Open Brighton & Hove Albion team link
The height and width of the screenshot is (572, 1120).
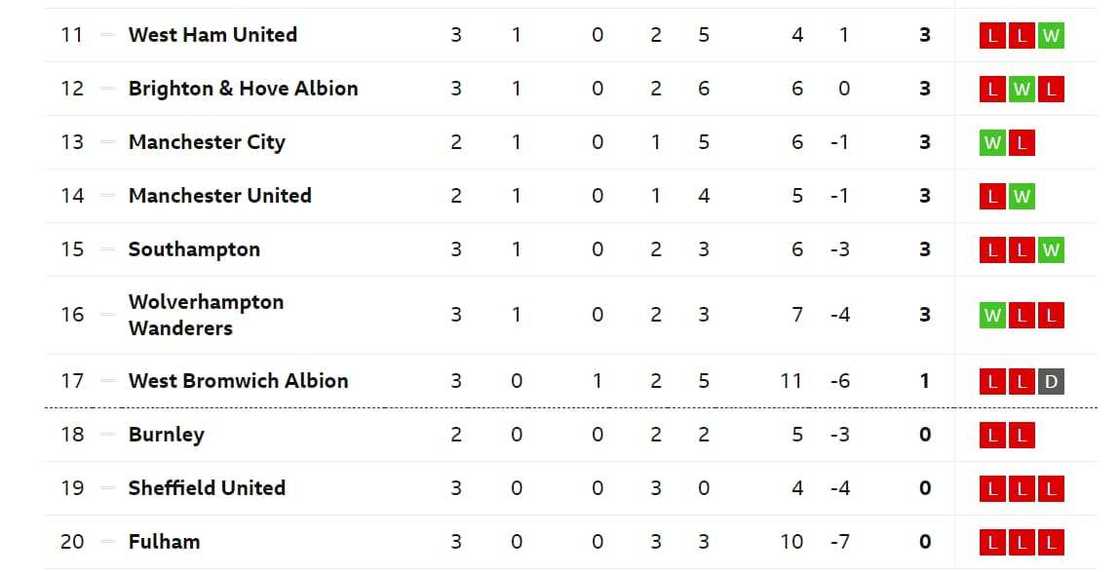click(243, 88)
